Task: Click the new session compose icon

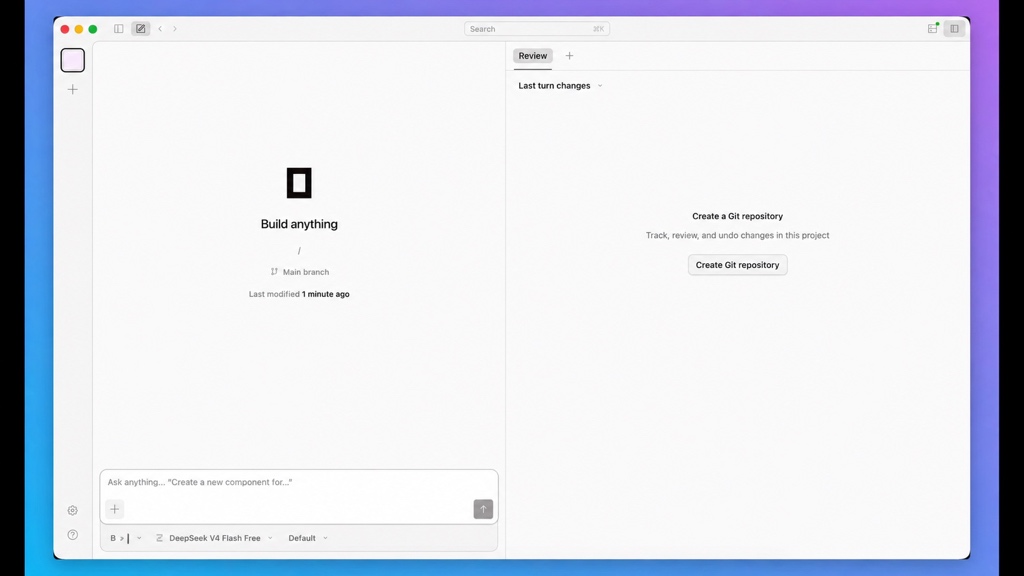Action: click(x=140, y=29)
